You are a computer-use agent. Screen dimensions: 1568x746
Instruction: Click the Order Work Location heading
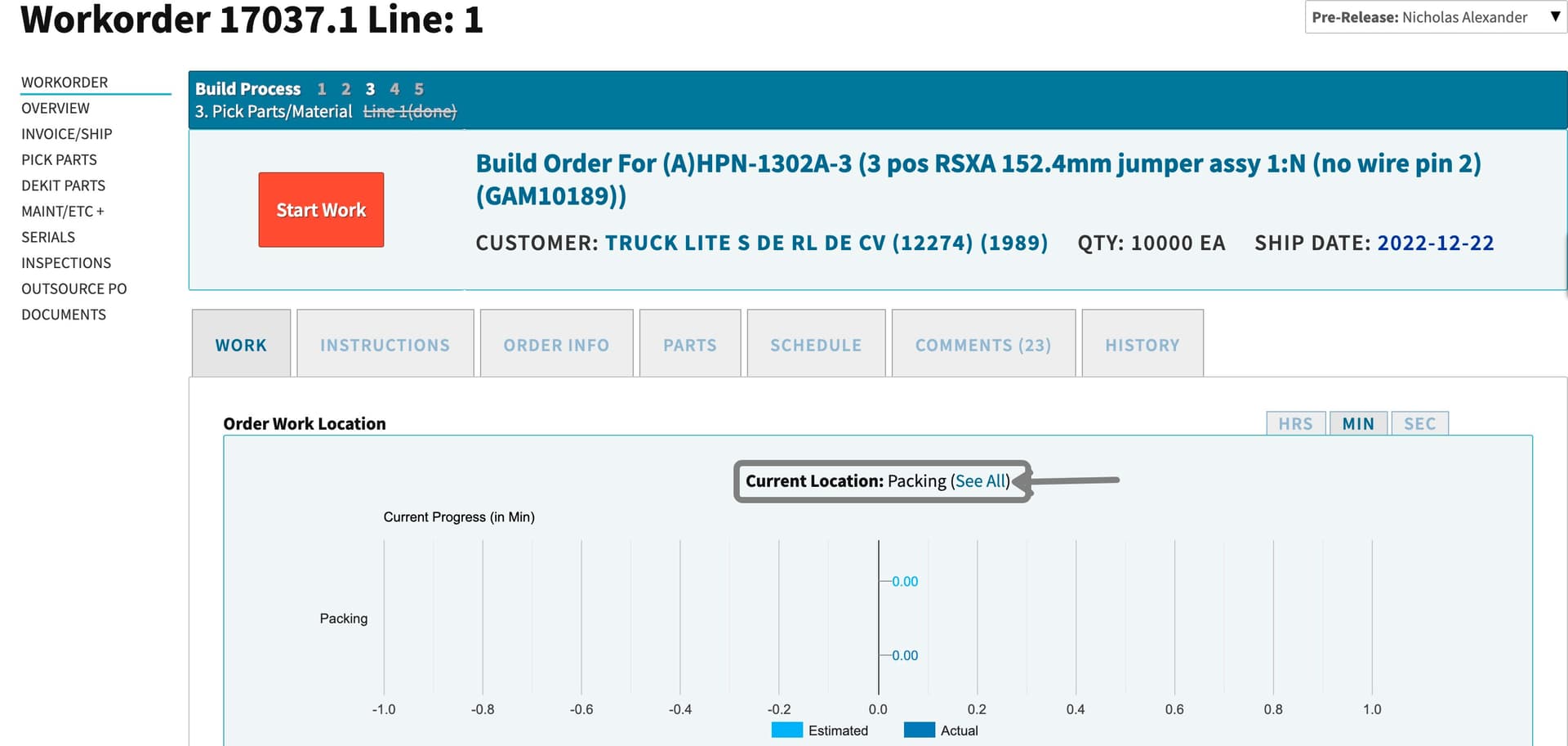305,423
